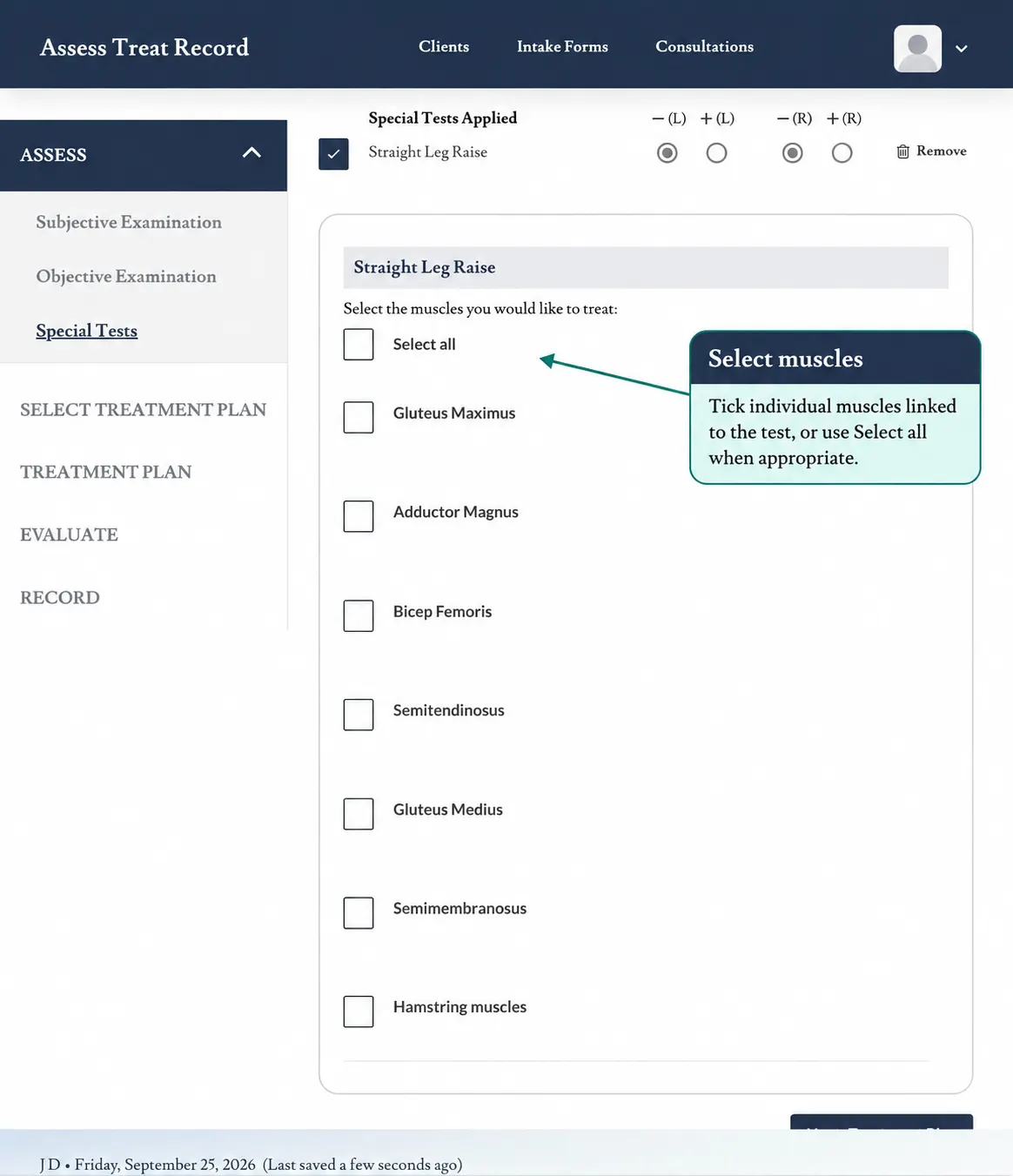Tick the Semimembranosus checkbox
Screen dimensions: 1013x1176
(x=359, y=913)
